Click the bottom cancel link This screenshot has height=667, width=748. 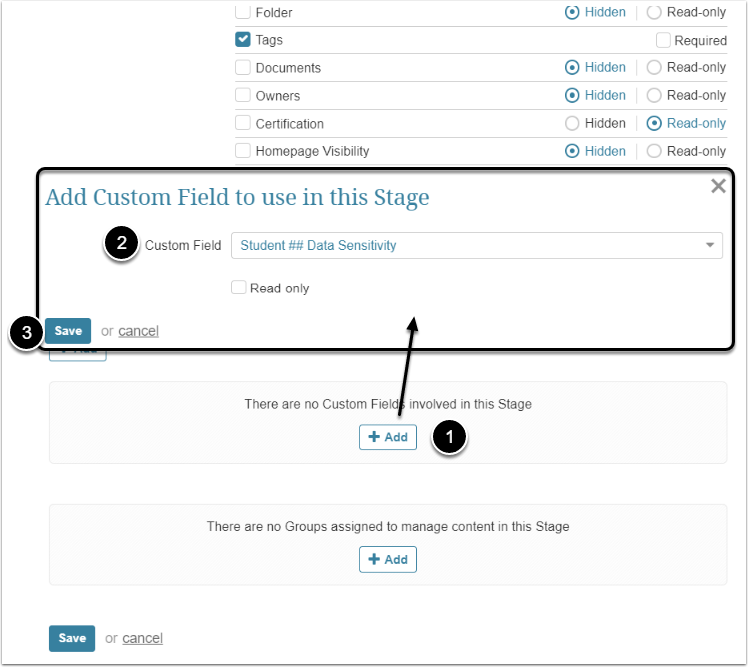(x=142, y=638)
